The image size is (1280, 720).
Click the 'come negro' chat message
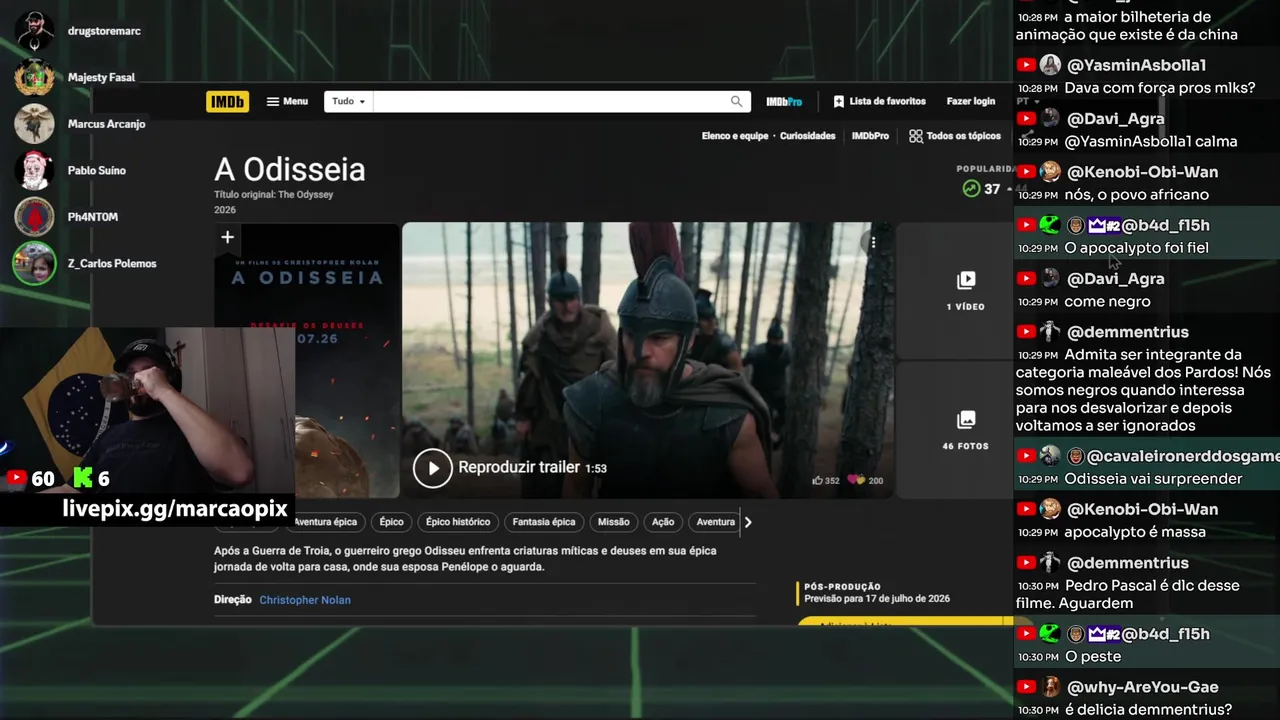tap(1107, 302)
